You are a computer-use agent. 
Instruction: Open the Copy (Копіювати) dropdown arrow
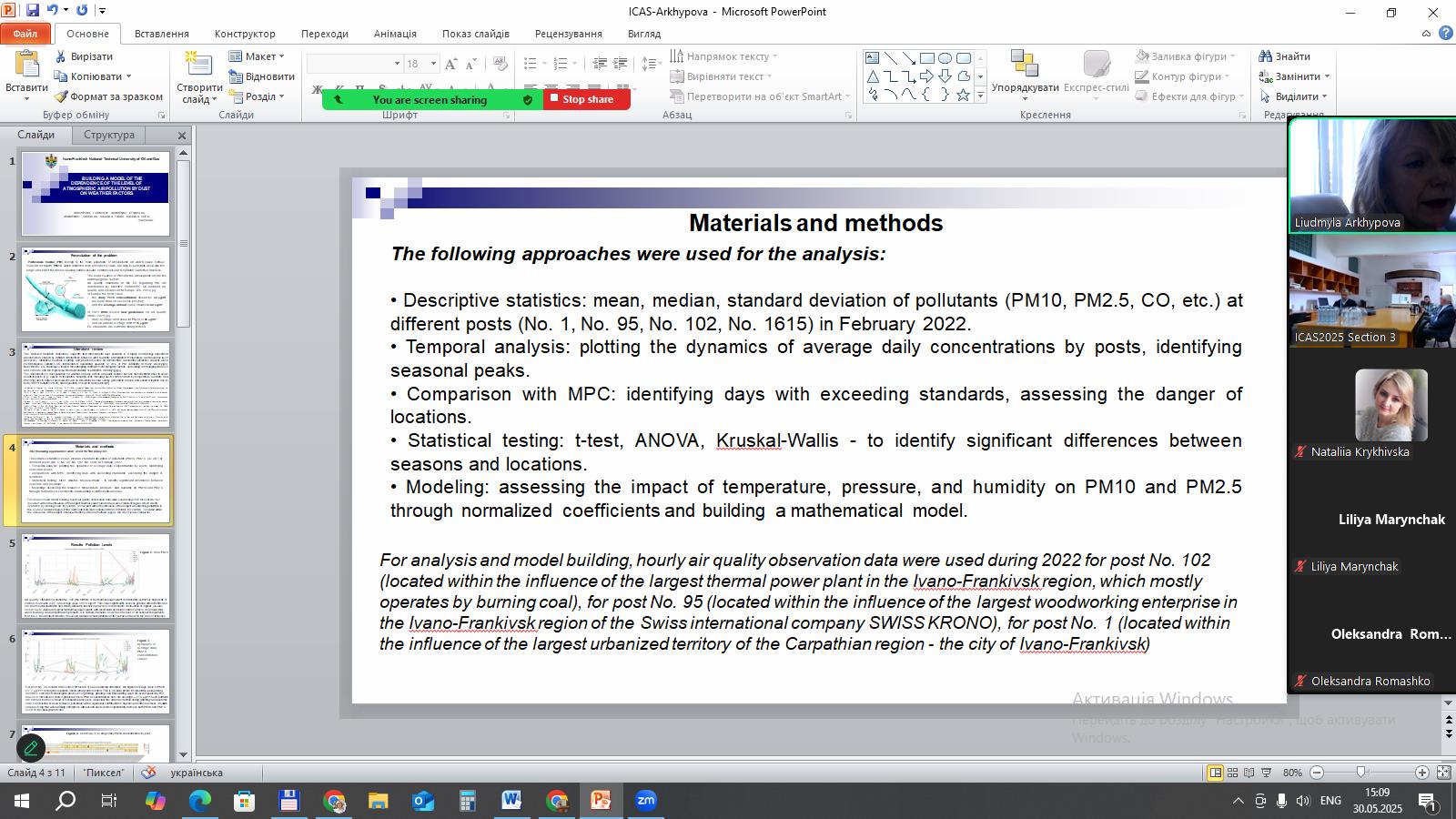point(128,76)
